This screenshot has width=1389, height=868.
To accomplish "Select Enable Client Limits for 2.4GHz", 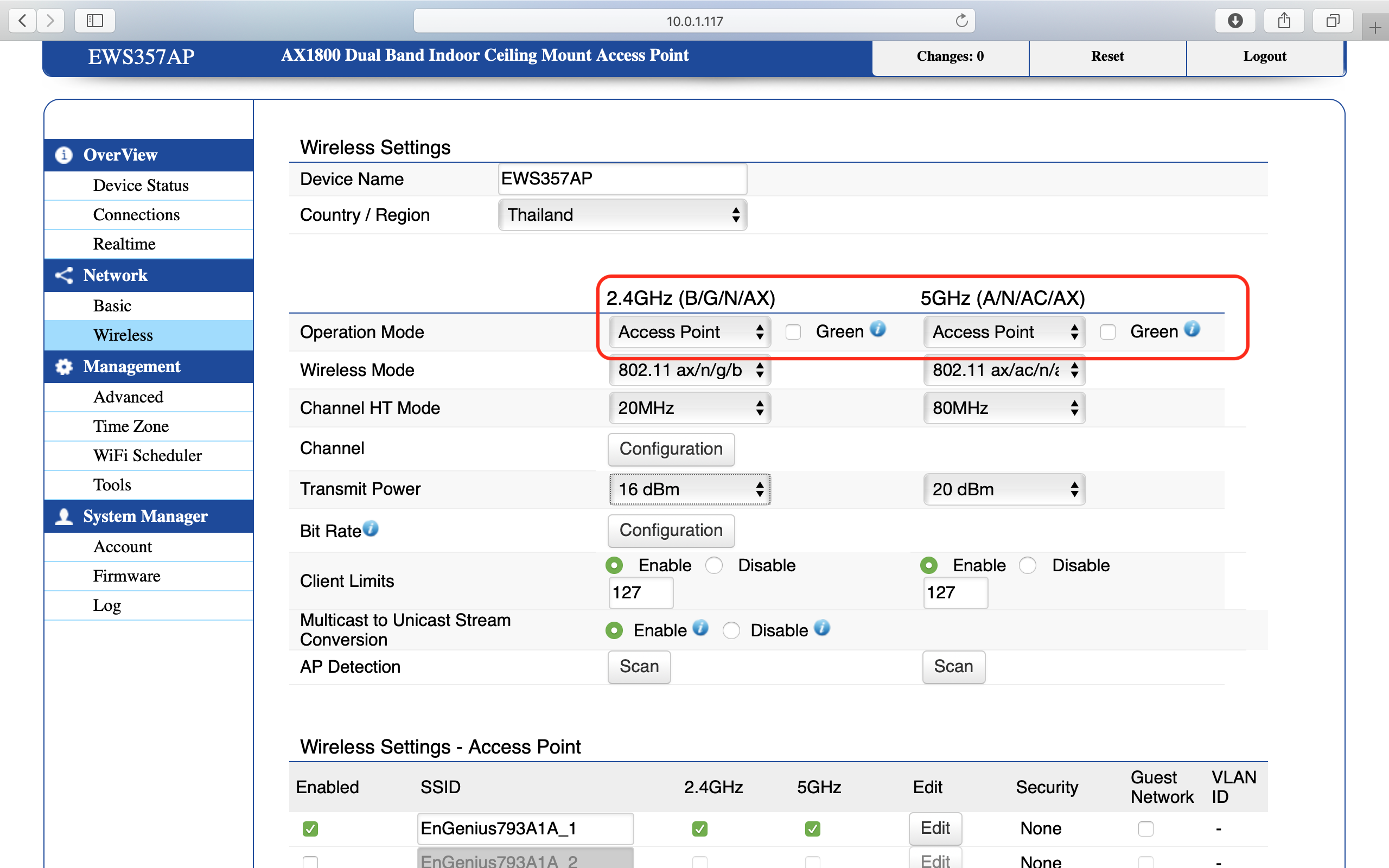I will (x=614, y=565).
